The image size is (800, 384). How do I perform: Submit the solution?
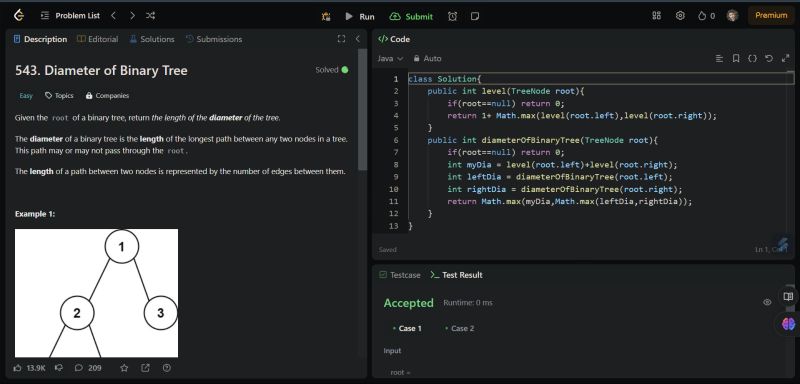tap(411, 16)
